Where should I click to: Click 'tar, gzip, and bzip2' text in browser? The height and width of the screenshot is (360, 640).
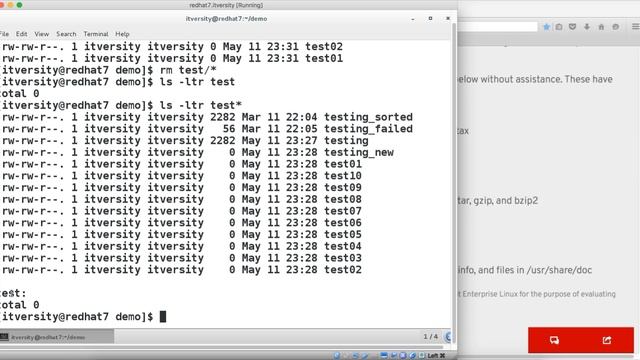point(498,201)
